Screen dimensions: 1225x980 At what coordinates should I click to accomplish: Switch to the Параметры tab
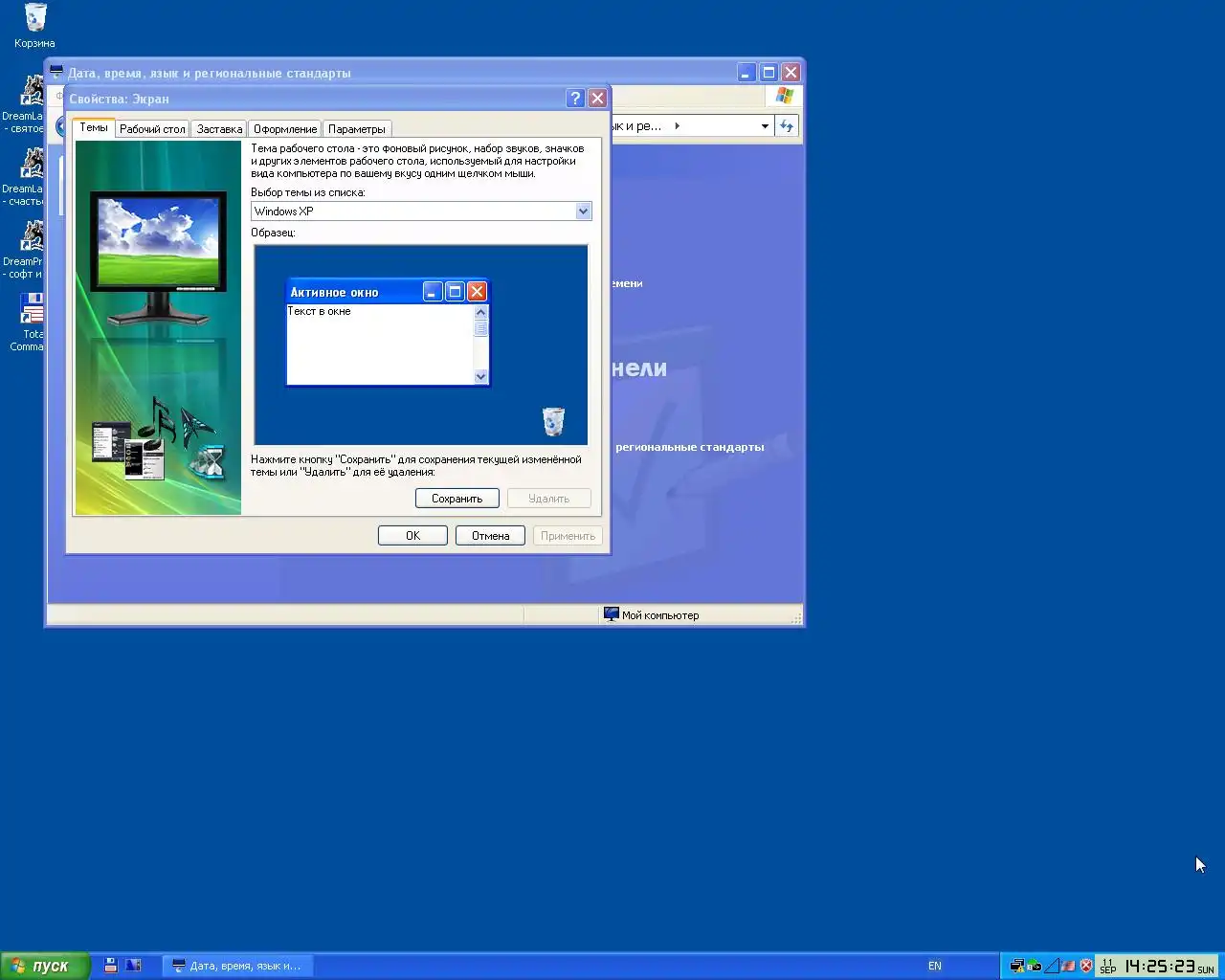(x=357, y=129)
